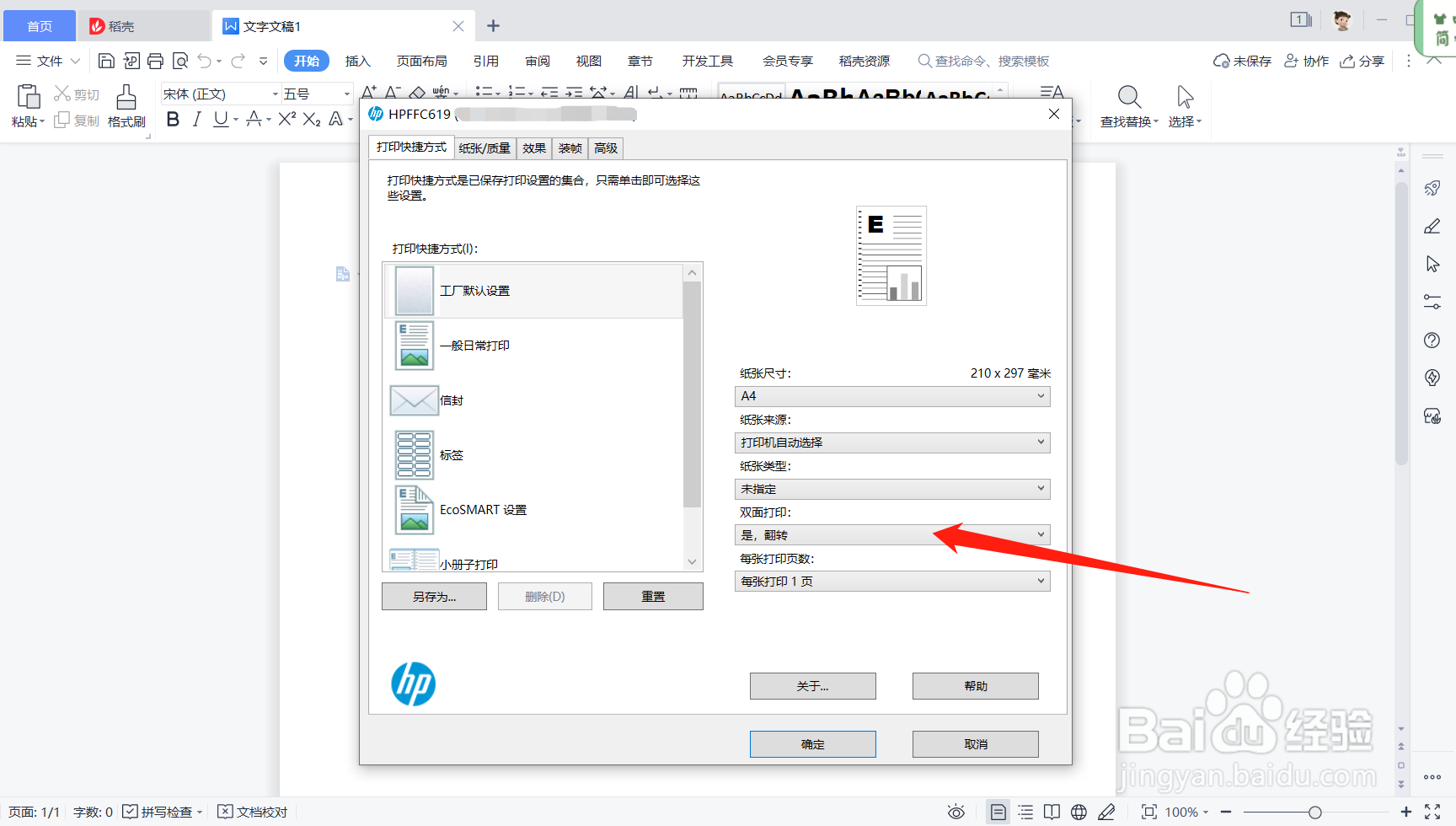Click the Select cursor tool
The width and height of the screenshot is (1456, 826).
[x=1185, y=106]
